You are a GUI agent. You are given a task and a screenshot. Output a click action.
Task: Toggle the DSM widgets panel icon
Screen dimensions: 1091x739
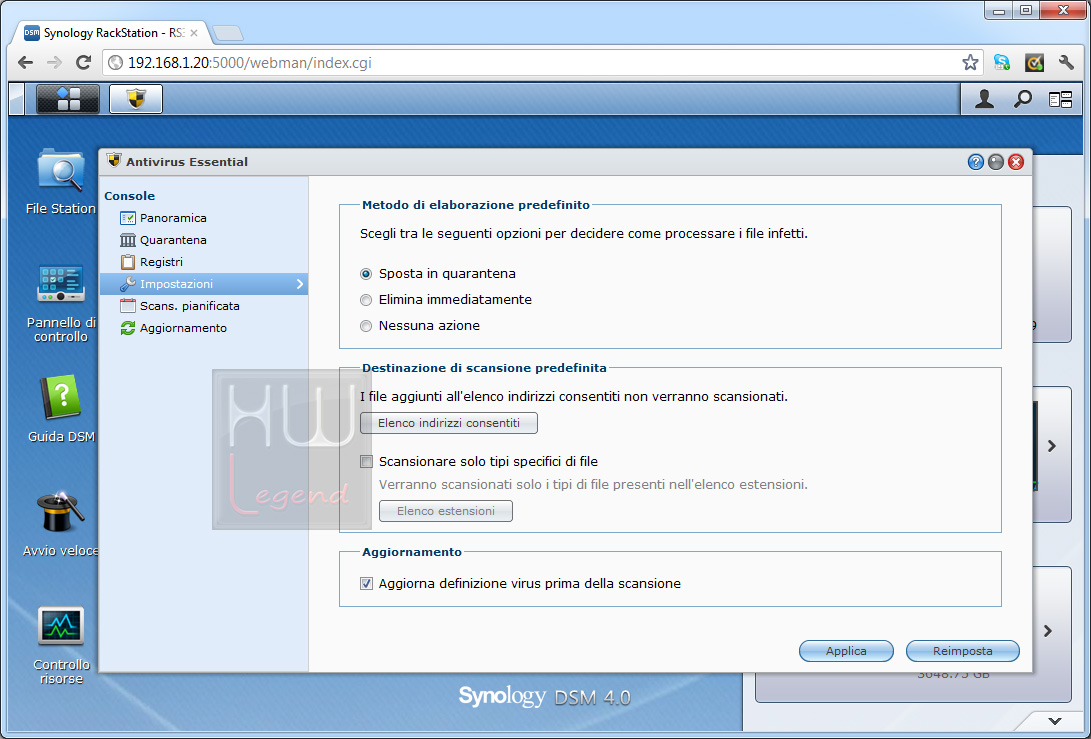[x=1060, y=100]
